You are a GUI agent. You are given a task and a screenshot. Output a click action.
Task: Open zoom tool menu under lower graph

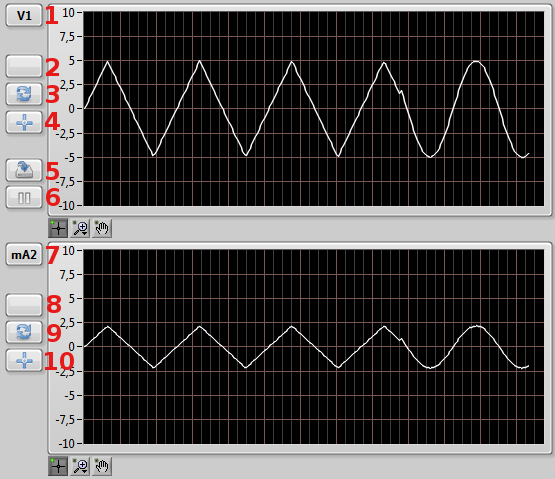pos(80,466)
